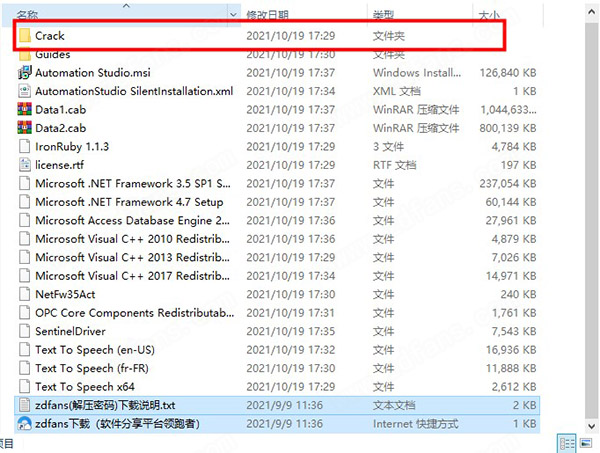The height and width of the screenshot is (453, 600).
Task: Click the Visual C++ 2010 file icon
Action: pos(25,239)
